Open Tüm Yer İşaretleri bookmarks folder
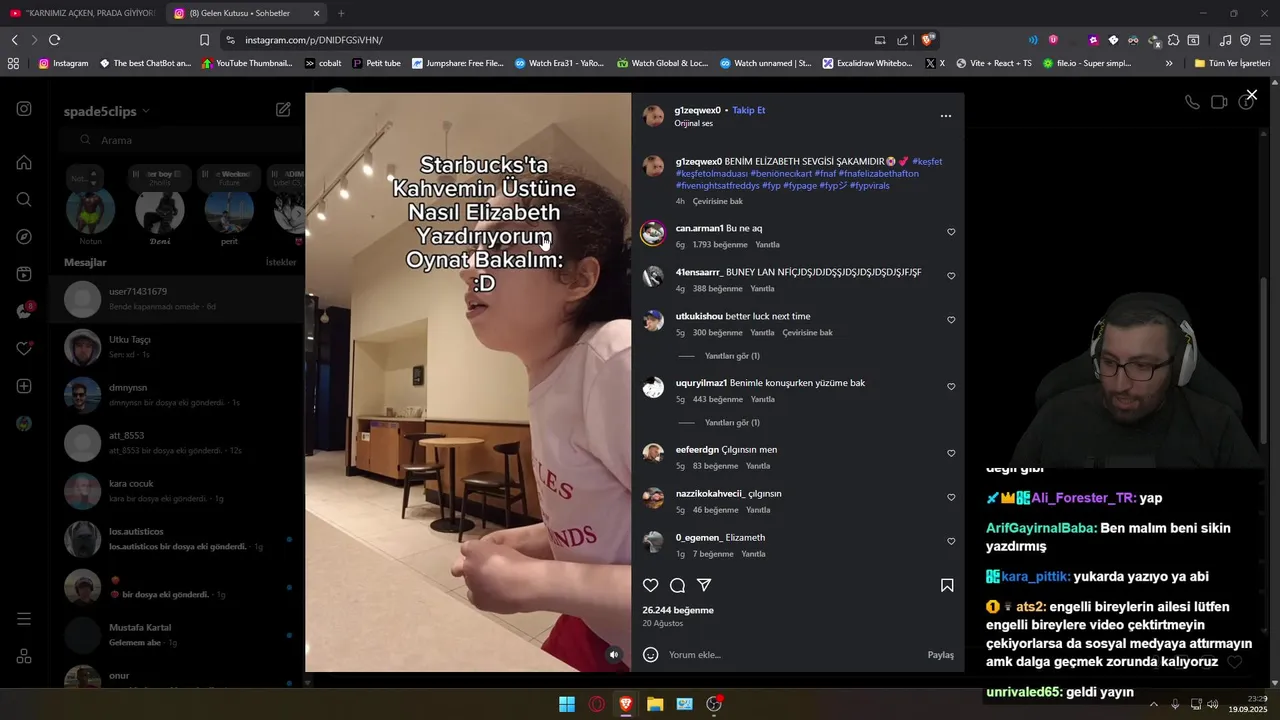This screenshot has height=720, width=1280. (x=1232, y=63)
